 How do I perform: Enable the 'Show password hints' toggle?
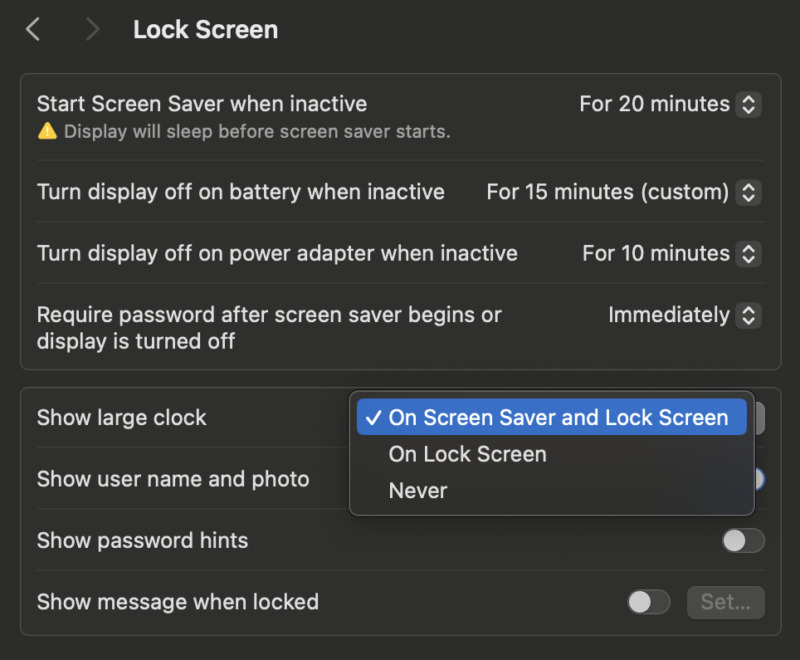point(743,540)
